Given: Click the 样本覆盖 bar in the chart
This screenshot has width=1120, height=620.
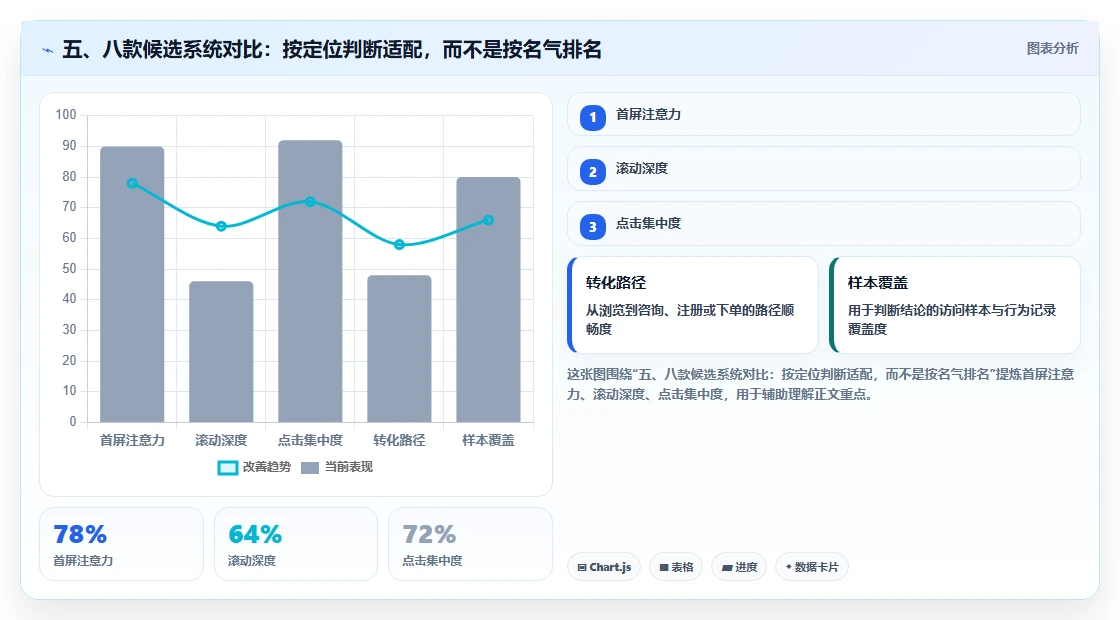Looking at the screenshot, I should pyautogui.click(x=489, y=299).
